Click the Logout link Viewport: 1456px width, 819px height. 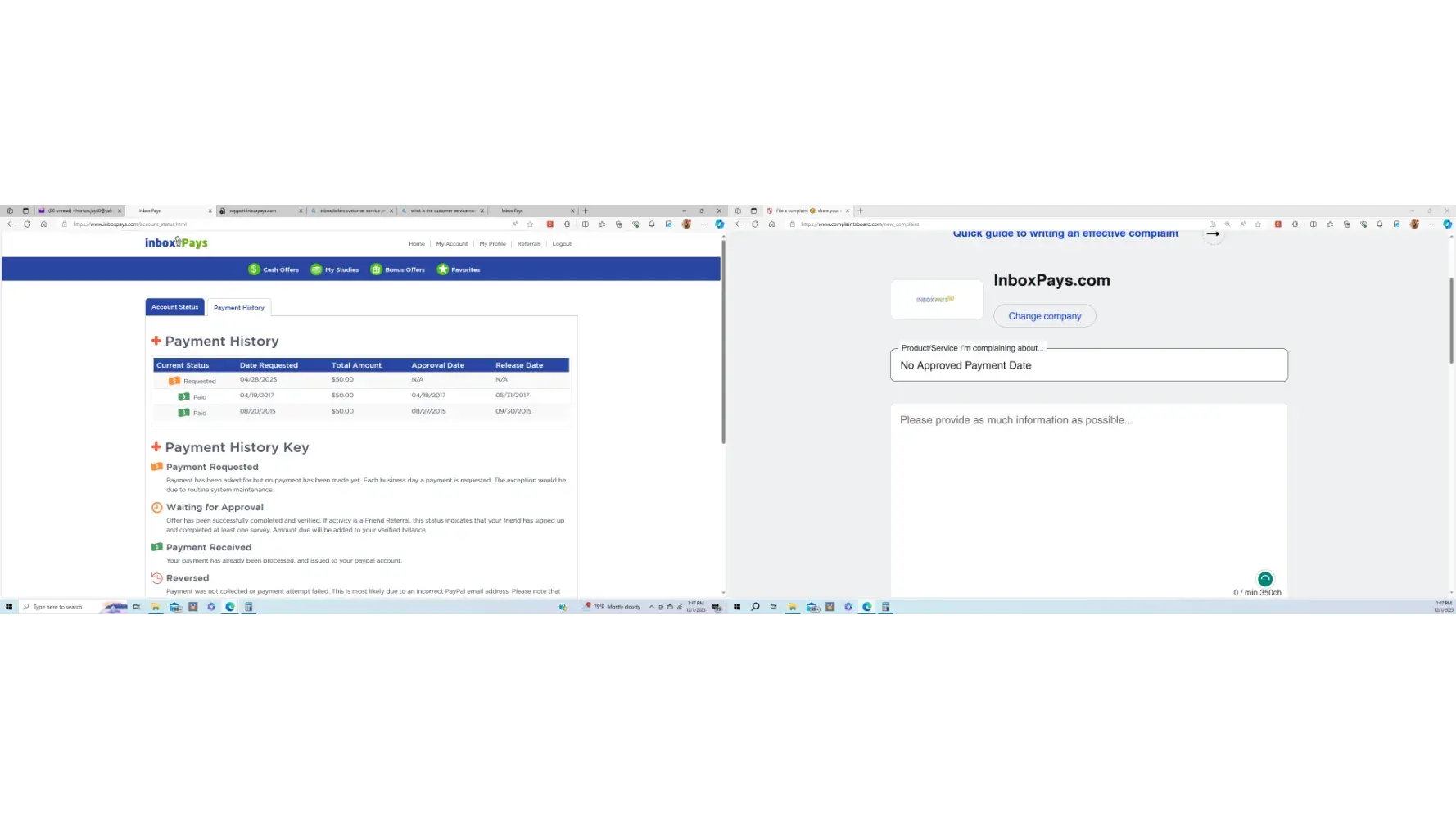pos(562,243)
